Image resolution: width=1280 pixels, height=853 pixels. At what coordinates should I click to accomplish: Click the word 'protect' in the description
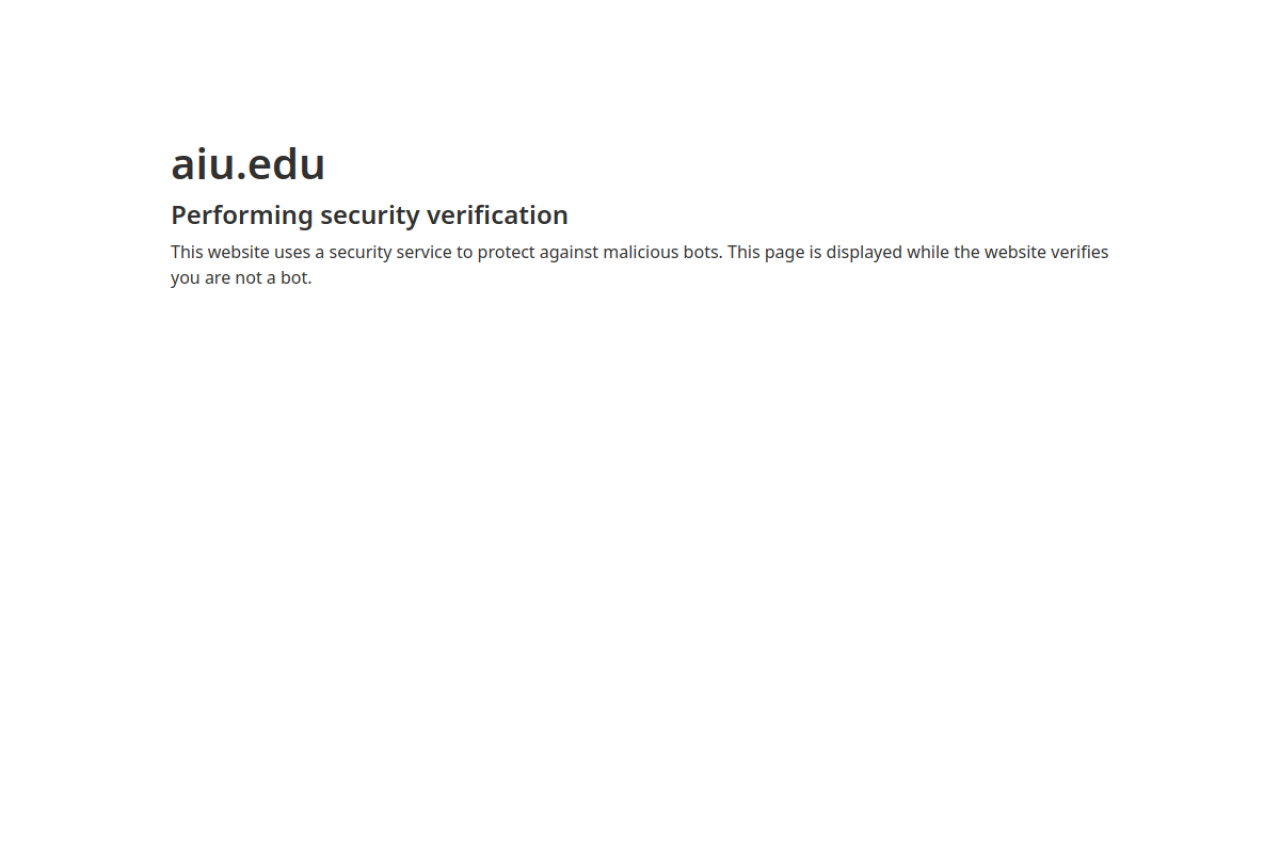pos(506,252)
